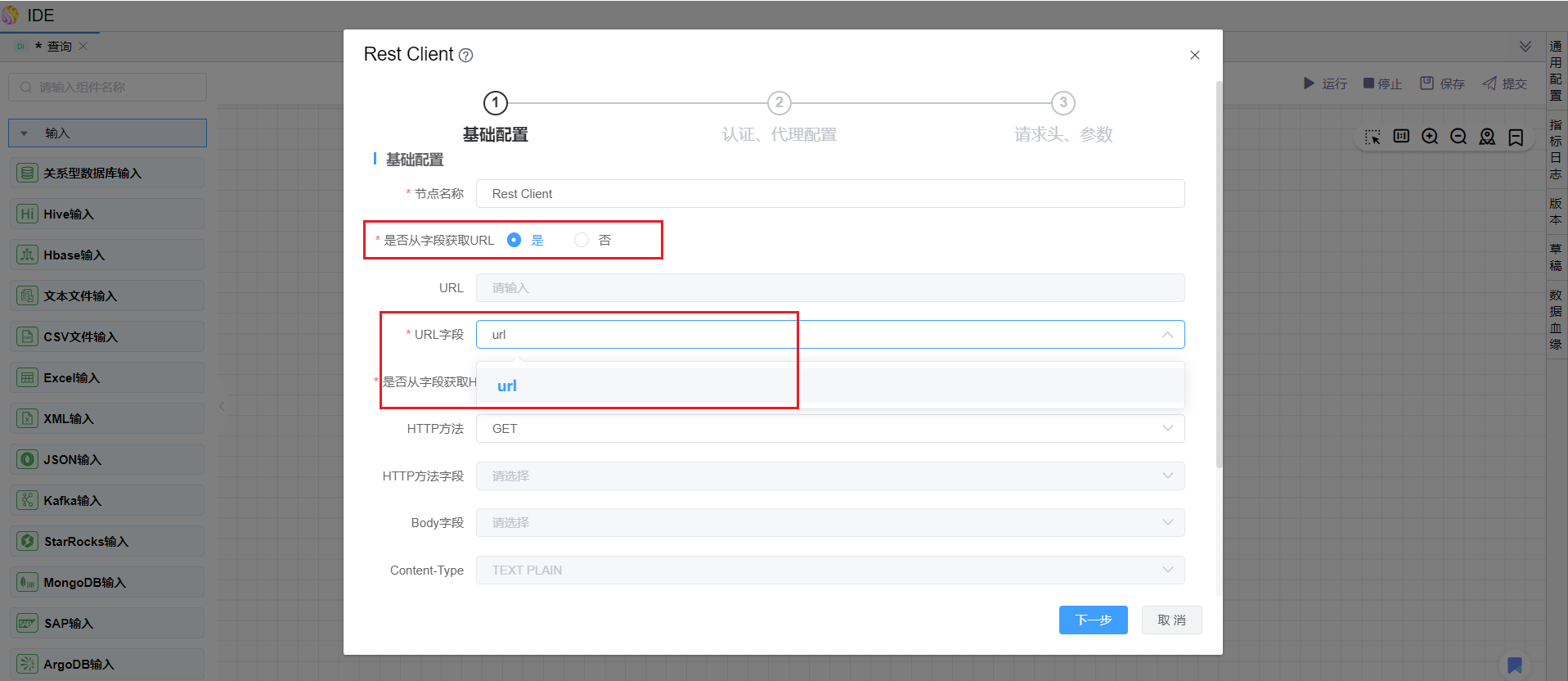Go to step 2 认证、代理配置
The height and width of the screenshot is (681, 1568).
tap(779, 103)
